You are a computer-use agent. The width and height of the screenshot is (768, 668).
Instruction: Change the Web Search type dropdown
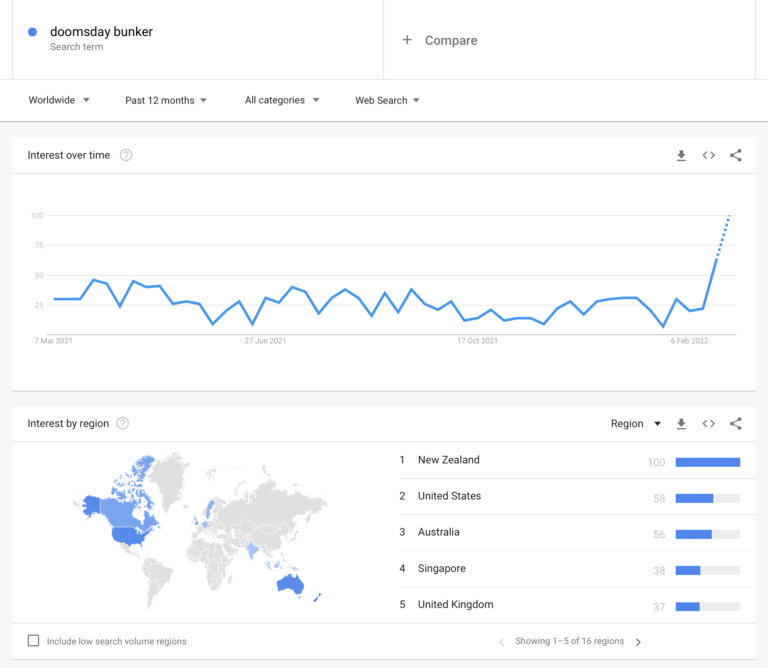coord(387,100)
